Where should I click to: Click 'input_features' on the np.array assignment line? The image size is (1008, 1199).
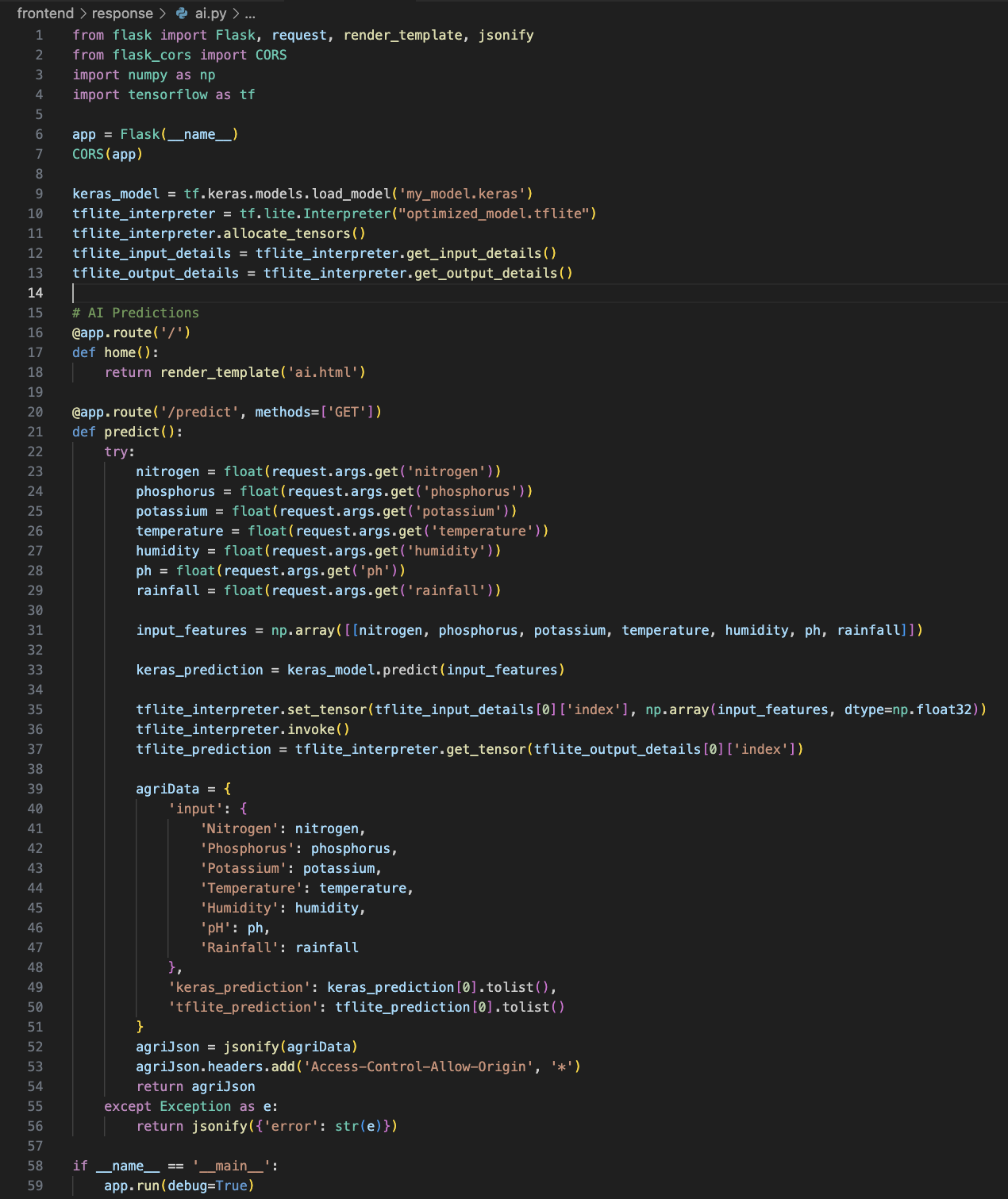coord(191,630)
